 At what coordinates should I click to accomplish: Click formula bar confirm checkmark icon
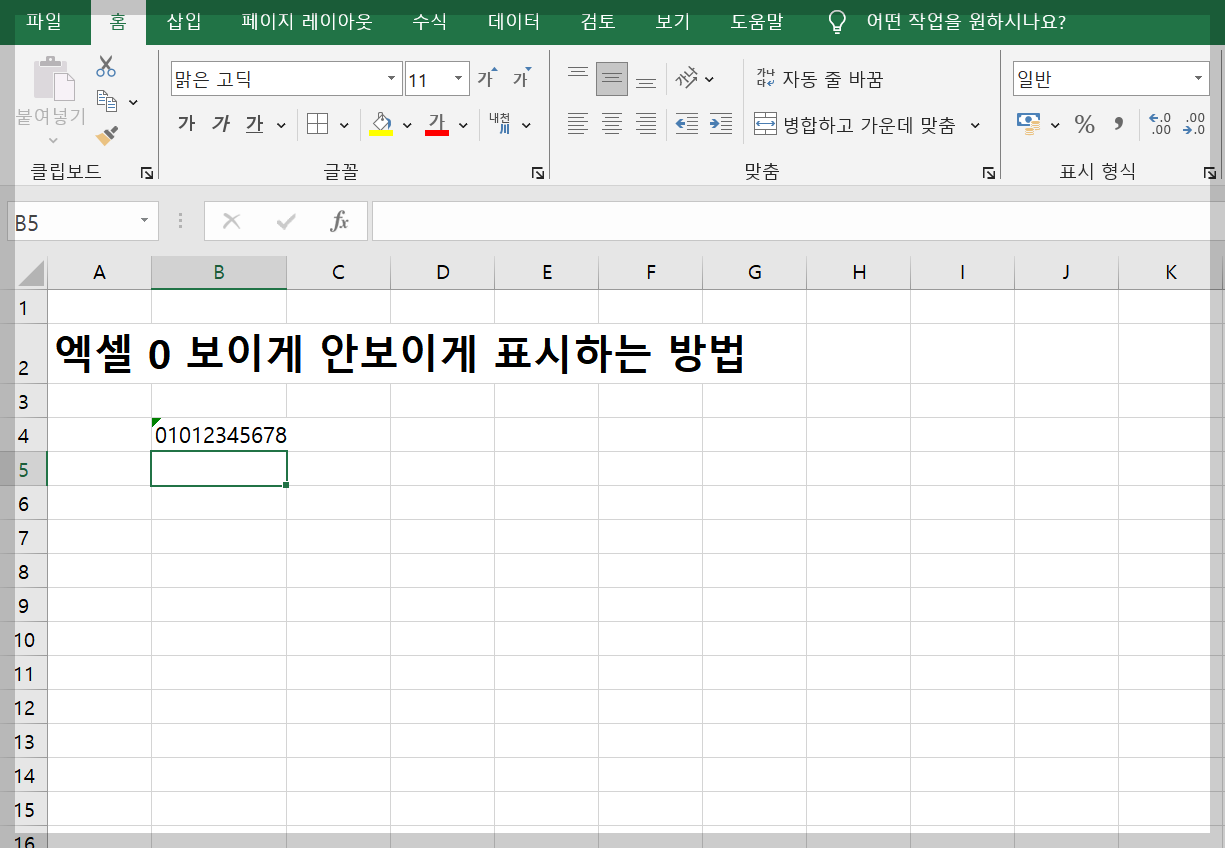[x=286, y=221]
